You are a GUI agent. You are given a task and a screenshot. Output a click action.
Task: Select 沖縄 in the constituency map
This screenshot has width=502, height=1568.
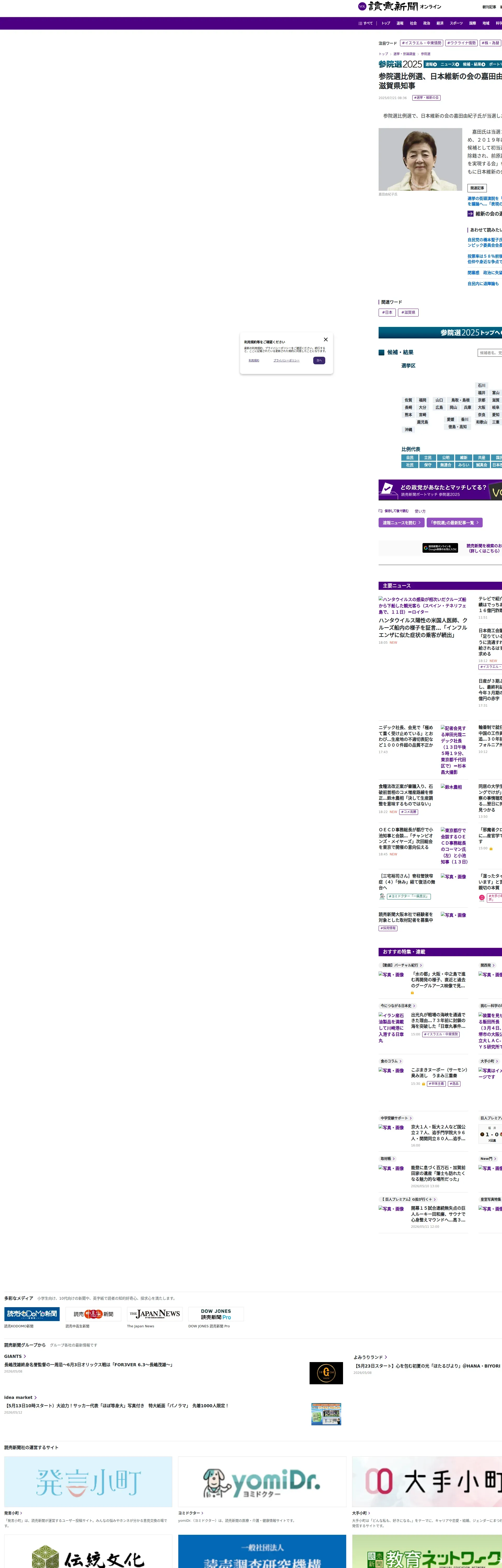click(x=408, y=429)
